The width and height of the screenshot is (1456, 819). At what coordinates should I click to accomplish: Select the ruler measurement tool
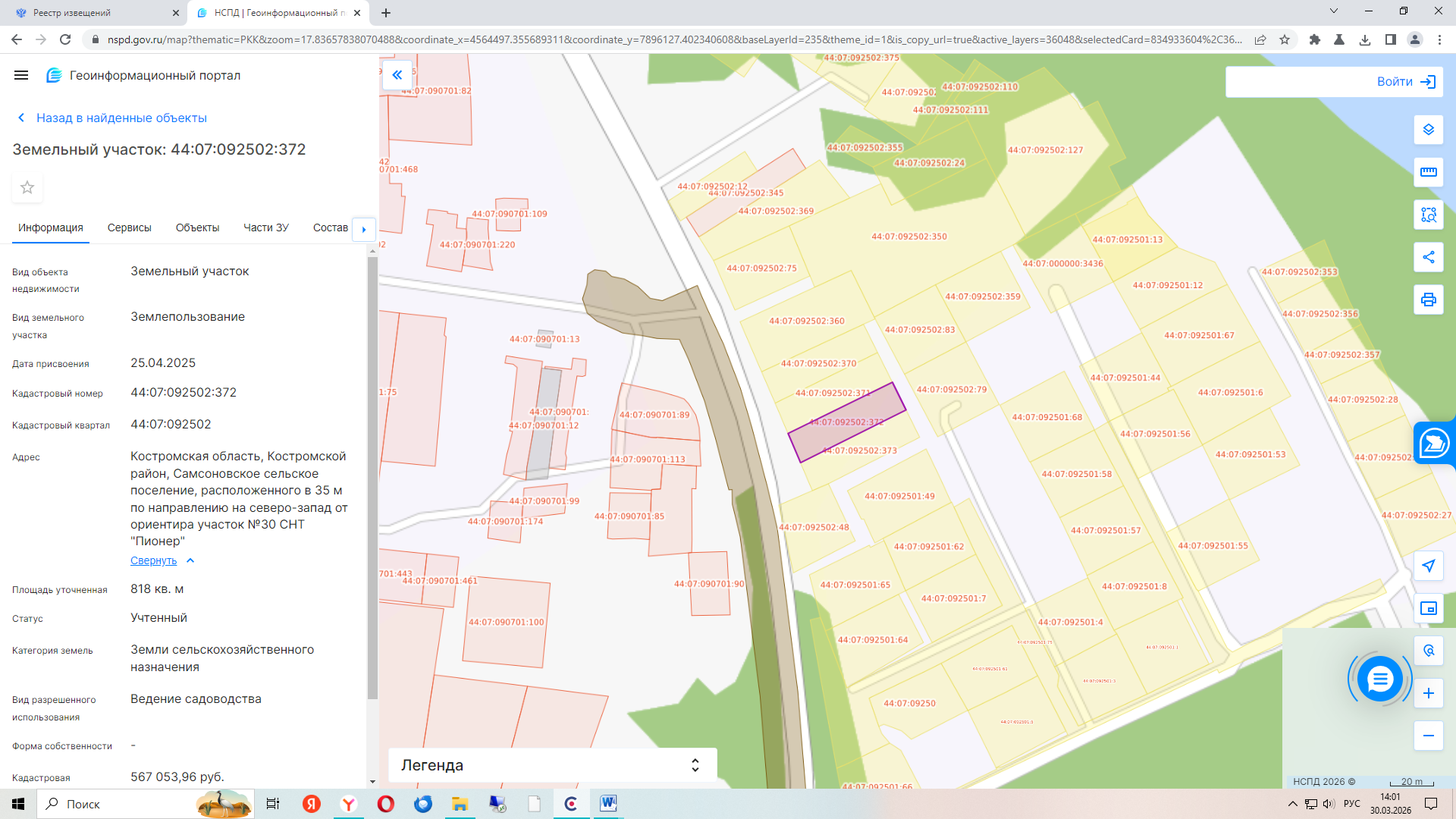pyautogui.click(x=1428, y=172)
